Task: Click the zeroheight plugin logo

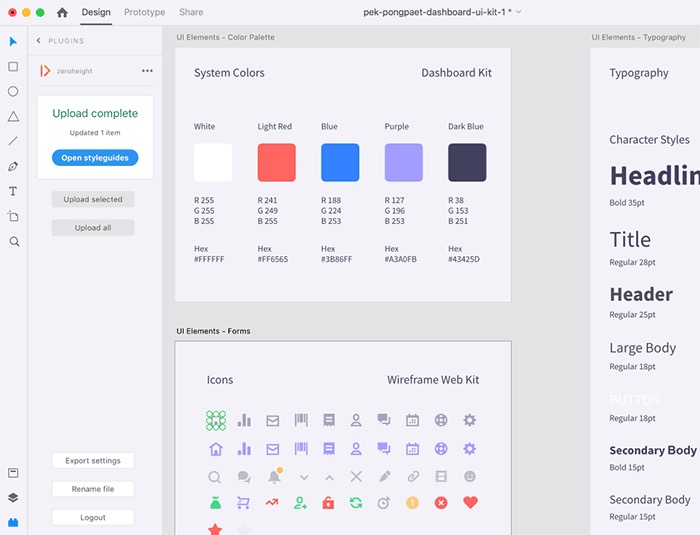Action: click(45, 71)
